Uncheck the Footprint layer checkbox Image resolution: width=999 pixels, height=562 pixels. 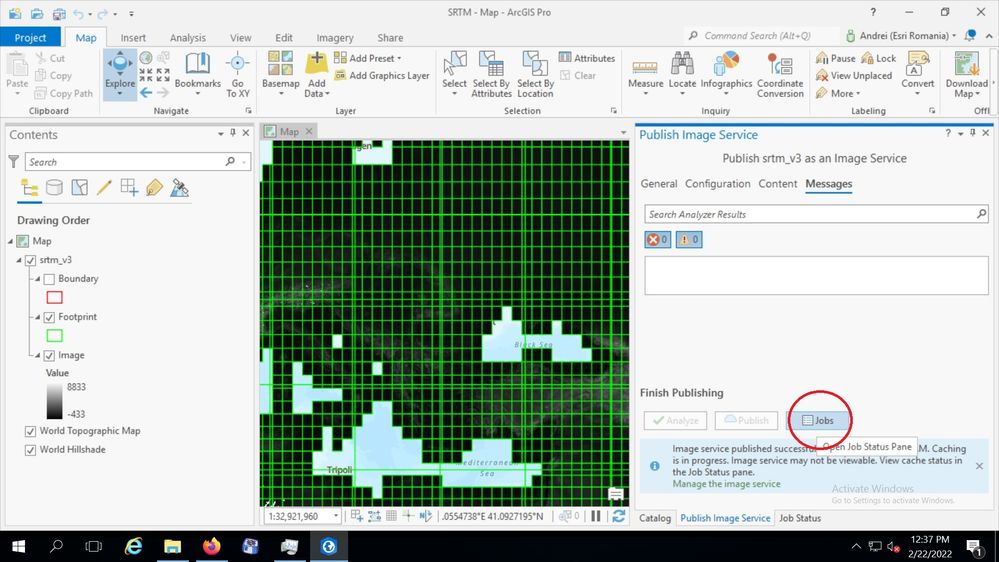coord(49,317)
